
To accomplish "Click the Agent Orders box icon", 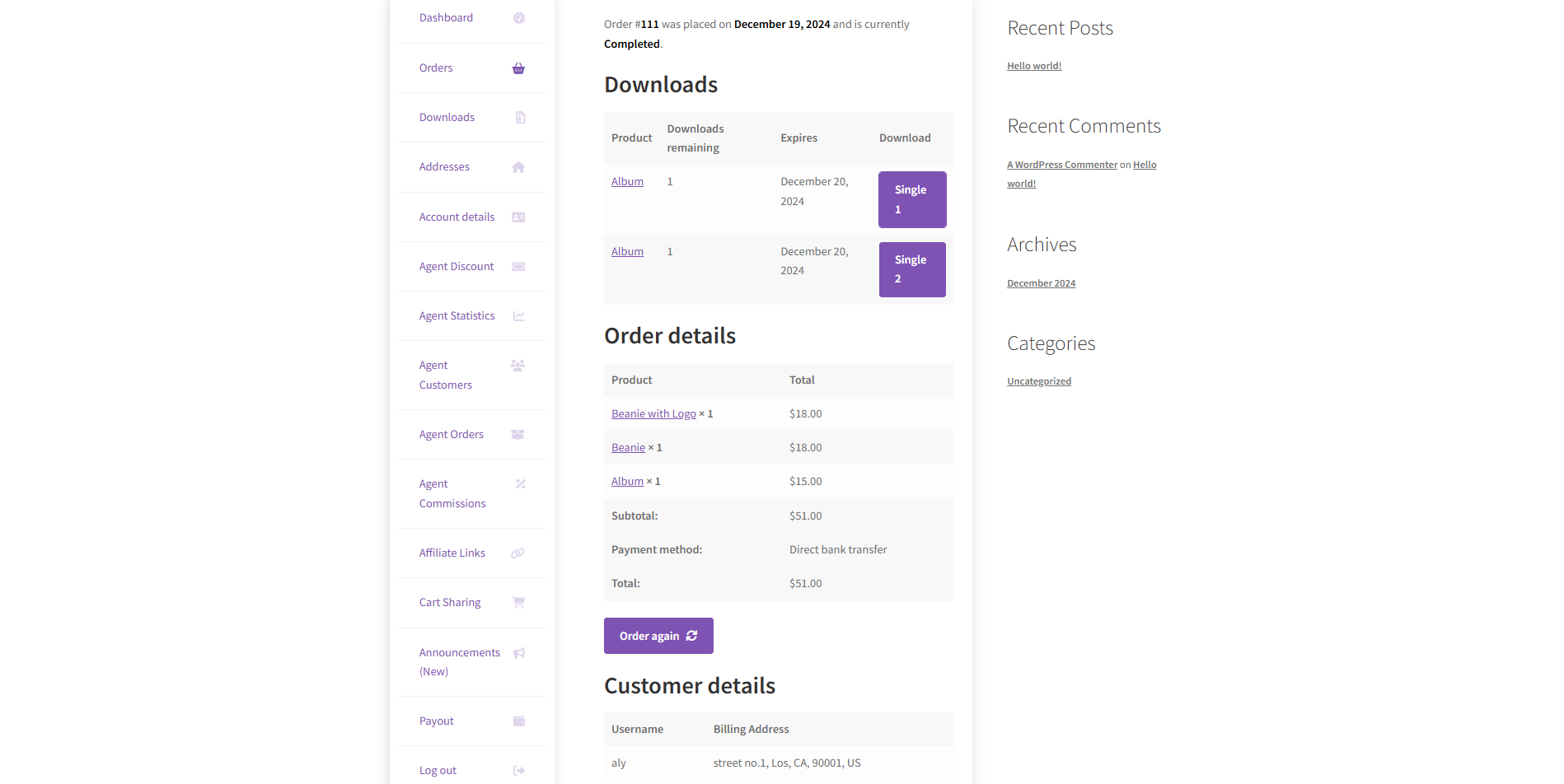I will click(x=517, y=435).
